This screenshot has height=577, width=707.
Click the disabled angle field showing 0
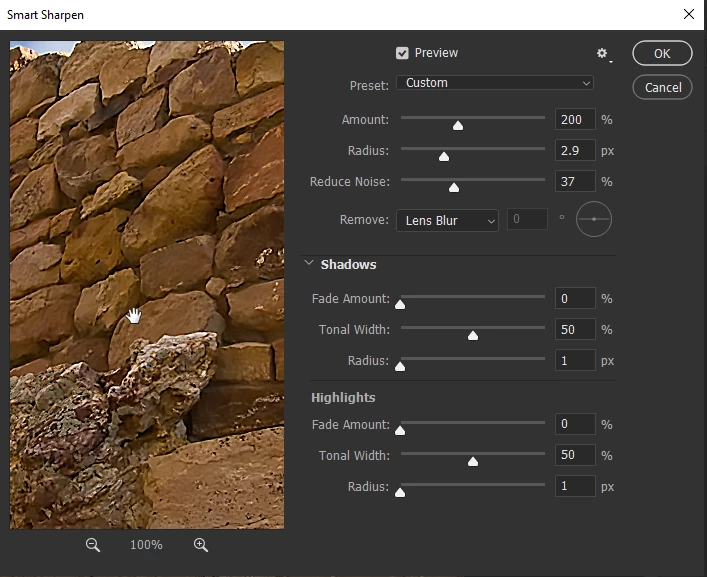[x=527, y=219]
